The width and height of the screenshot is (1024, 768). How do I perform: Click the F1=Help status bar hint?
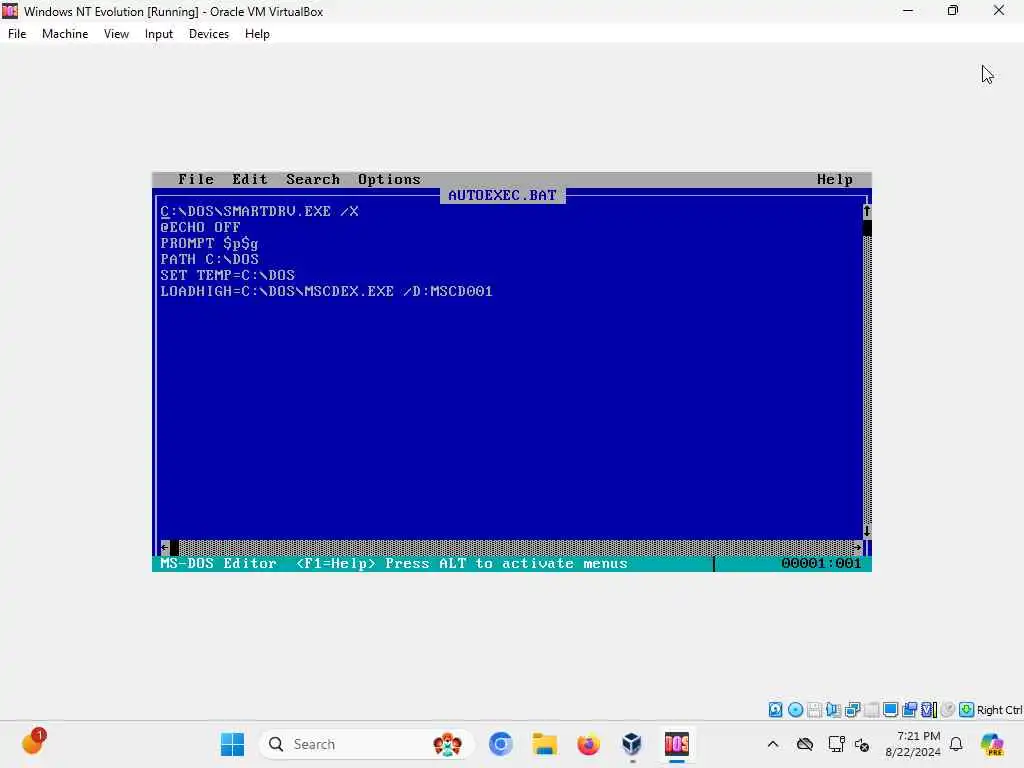[x=336, y=563]
